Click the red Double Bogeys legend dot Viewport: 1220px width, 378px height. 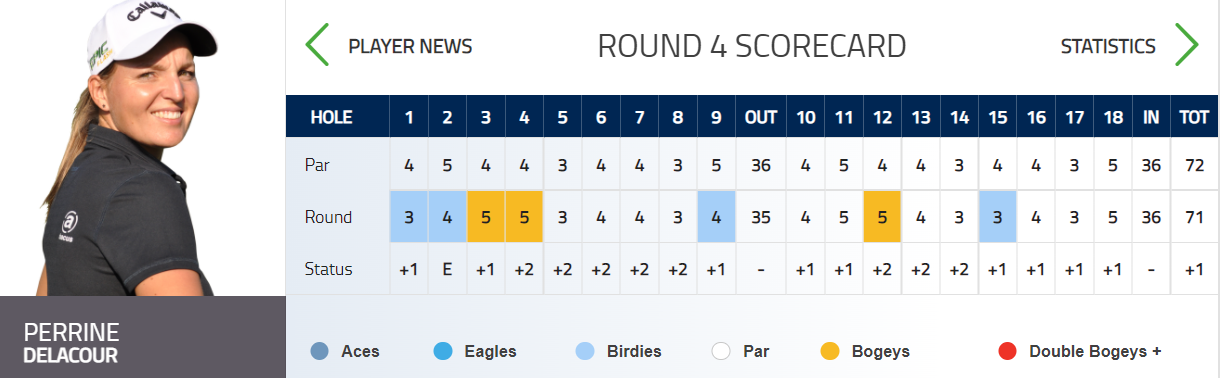(1007, 351)
